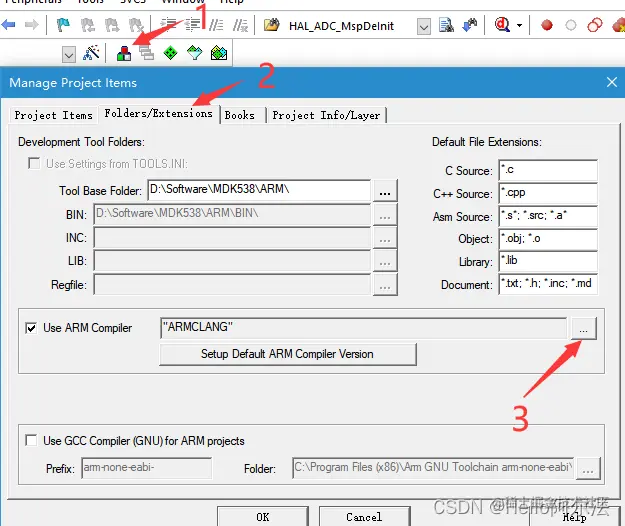Screen dimensions: 625x526
Task: Click the unindent selected lines icon
Action: (193, 25)
